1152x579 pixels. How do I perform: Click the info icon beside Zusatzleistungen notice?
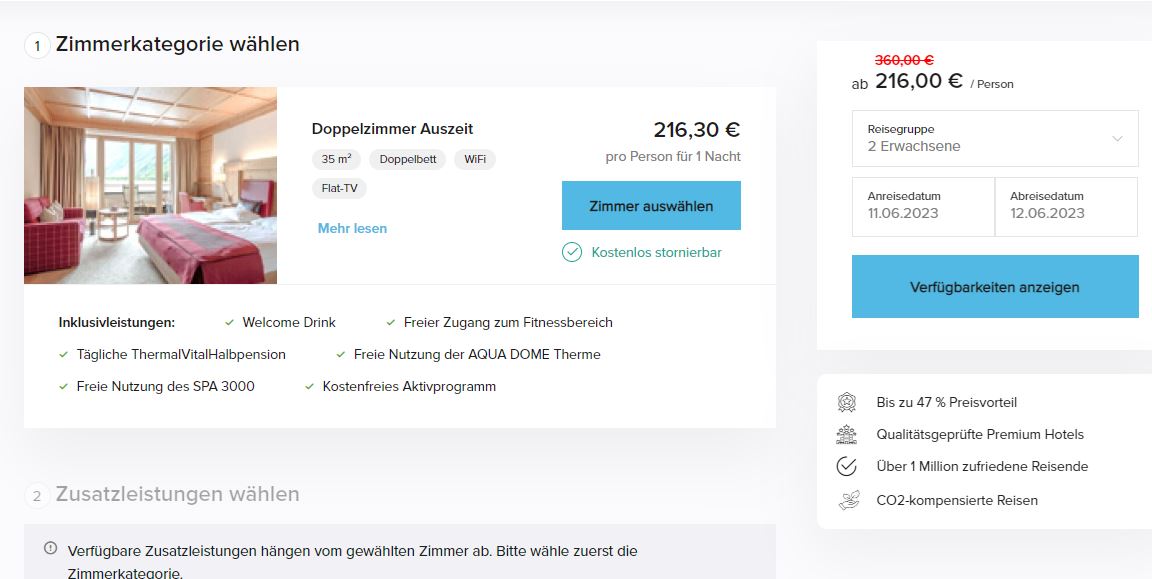coord(50,547)
